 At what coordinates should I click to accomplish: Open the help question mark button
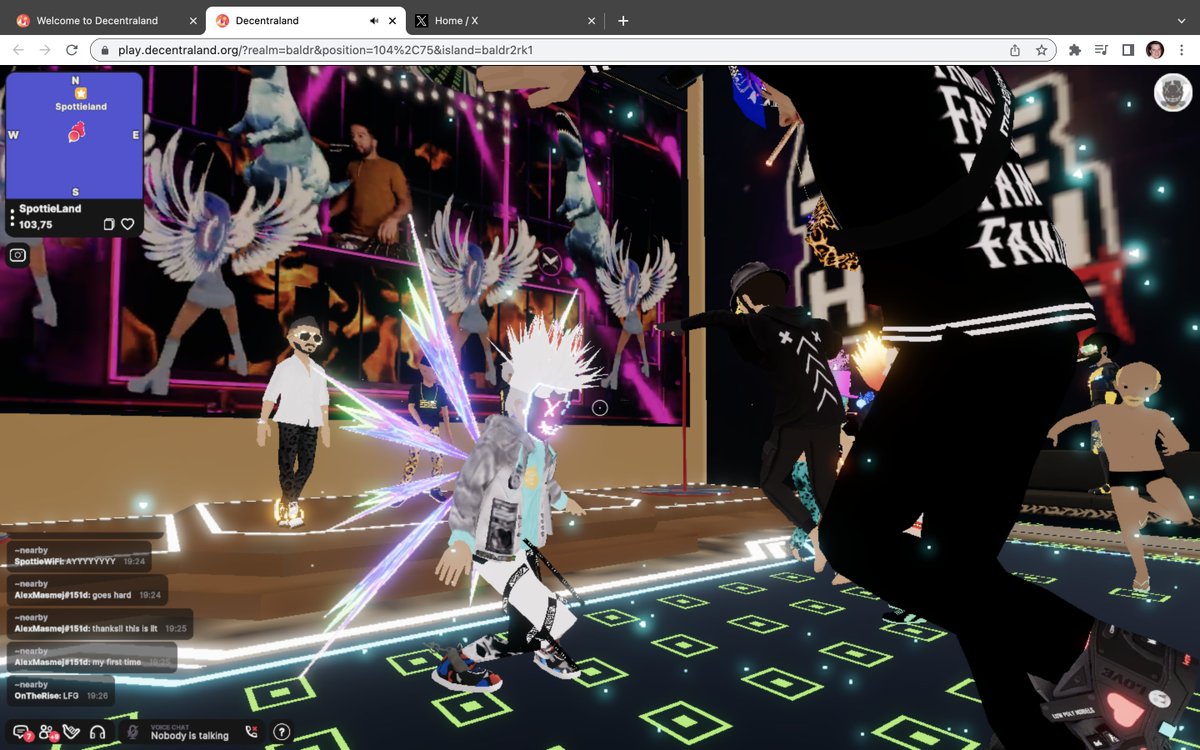point(282,732)
